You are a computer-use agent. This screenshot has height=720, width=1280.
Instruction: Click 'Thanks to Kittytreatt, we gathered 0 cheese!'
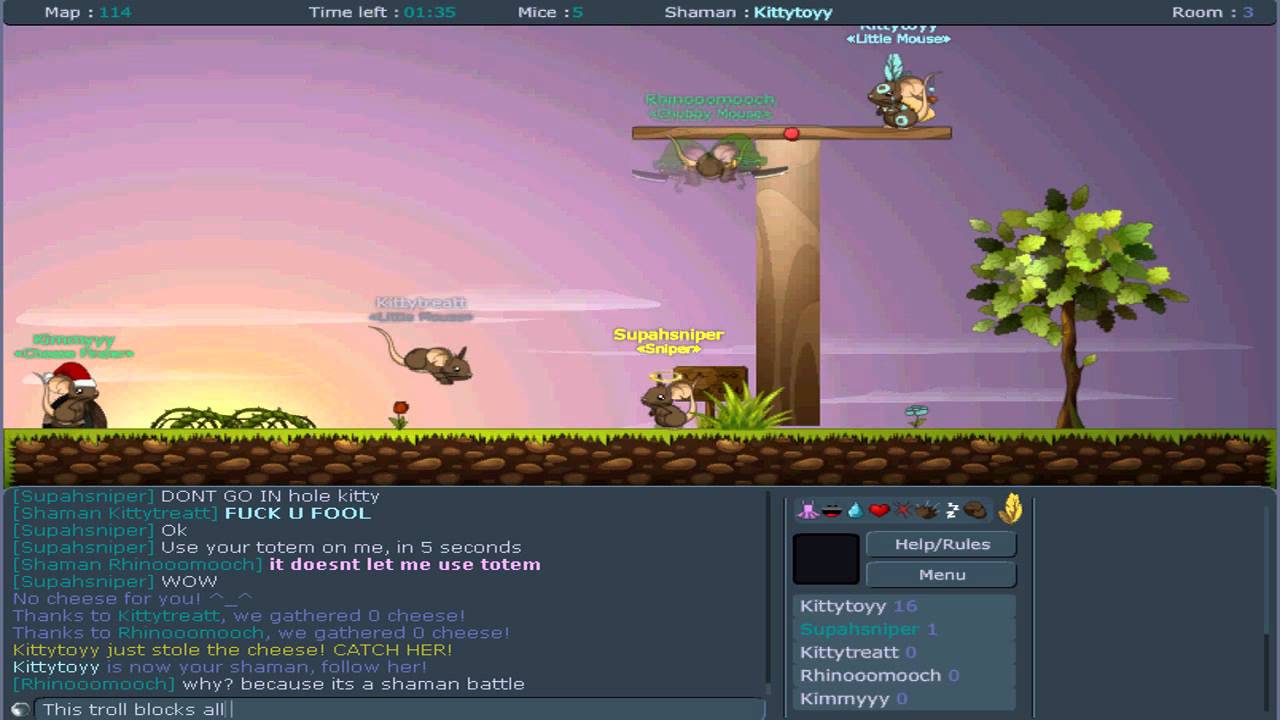tap(239, 616)
